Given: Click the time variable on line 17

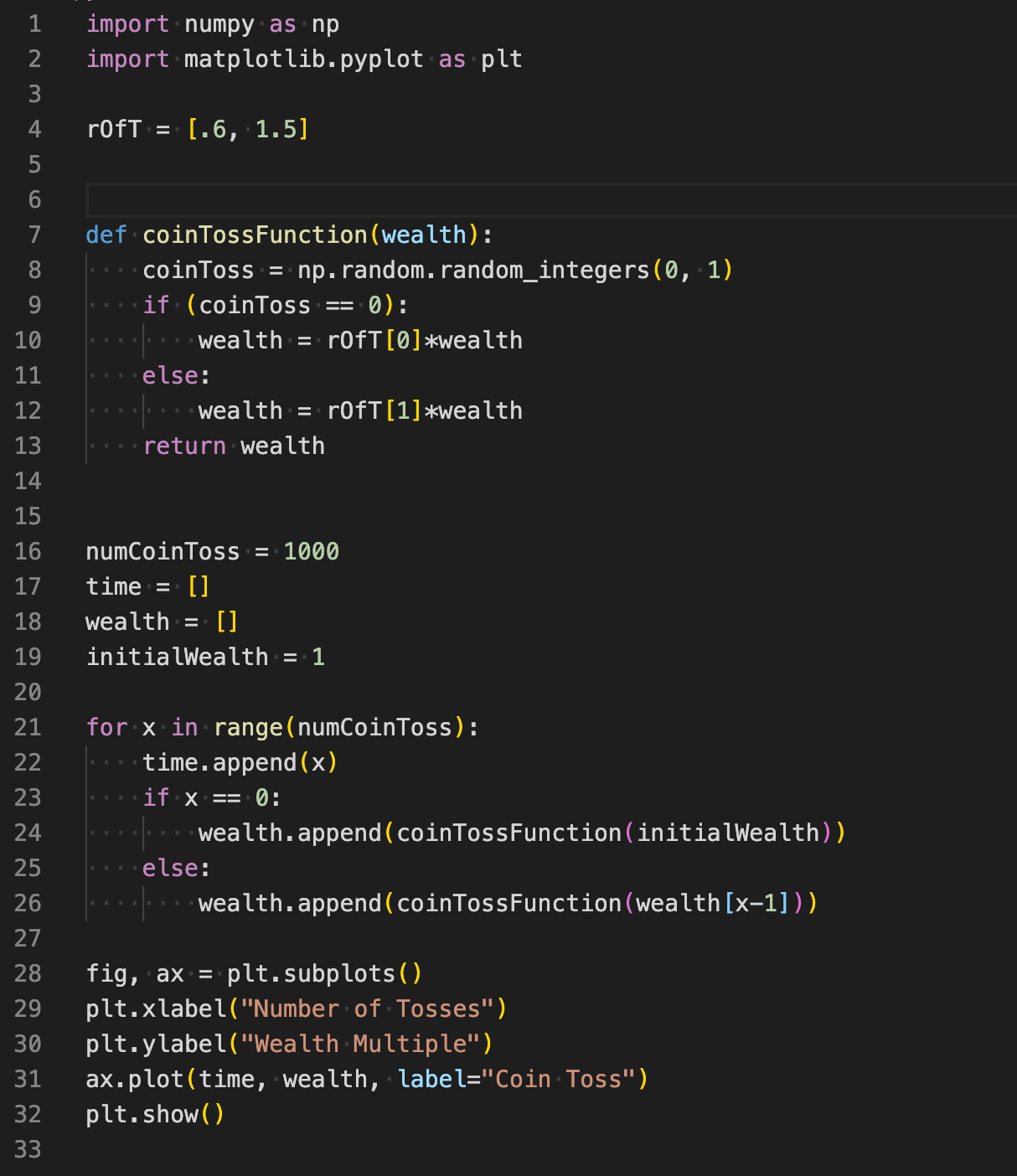Looking at the screenshot, I should [x=114, y=587].
